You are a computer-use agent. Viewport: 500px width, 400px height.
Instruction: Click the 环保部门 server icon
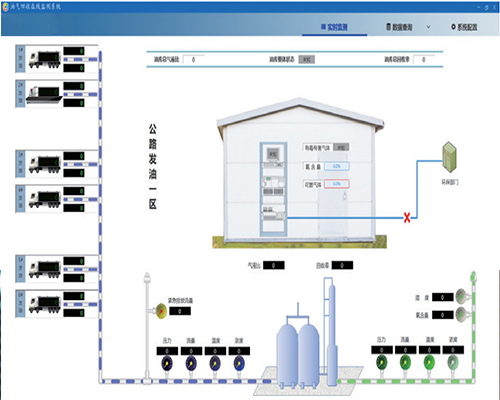[450, 157]
